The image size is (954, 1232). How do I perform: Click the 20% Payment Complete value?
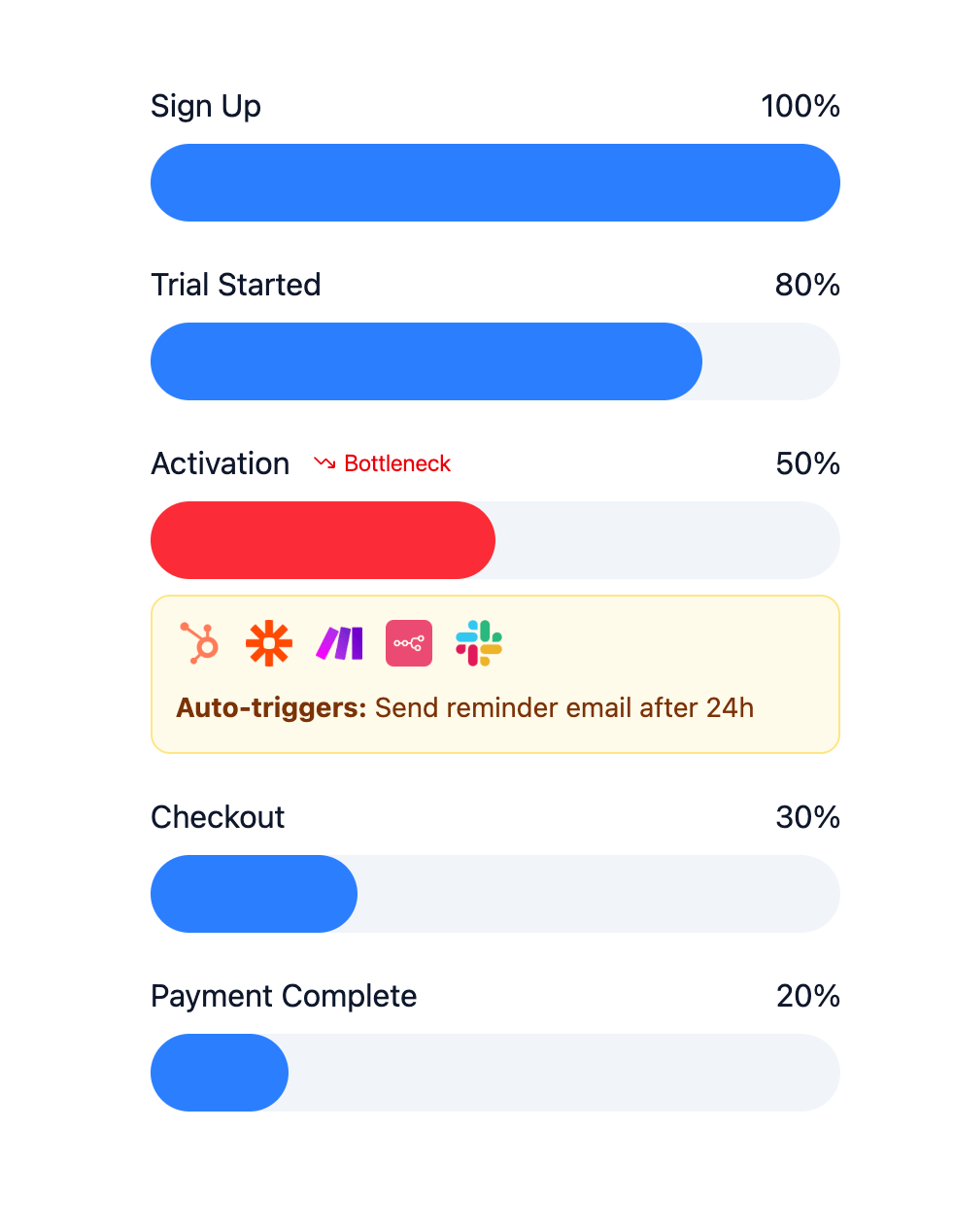click(807, 996)
